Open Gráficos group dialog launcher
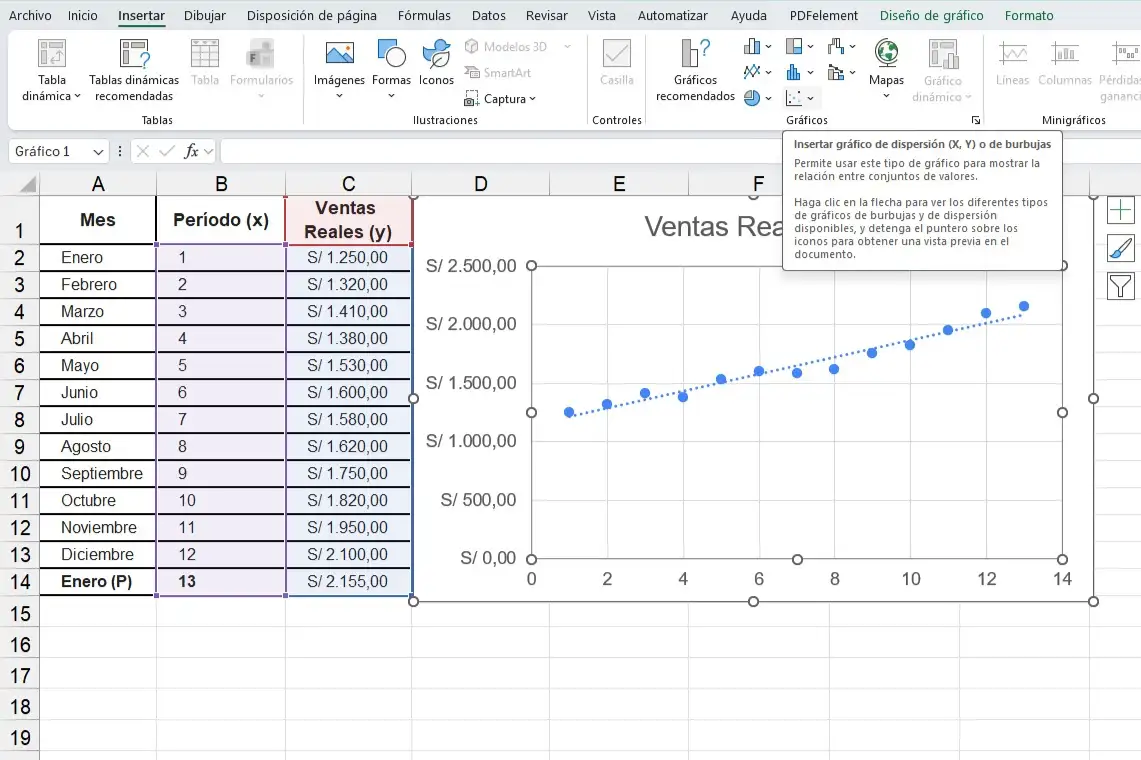Image resolution: width=1141 pixels, height=760 pixels. [976, 120]
